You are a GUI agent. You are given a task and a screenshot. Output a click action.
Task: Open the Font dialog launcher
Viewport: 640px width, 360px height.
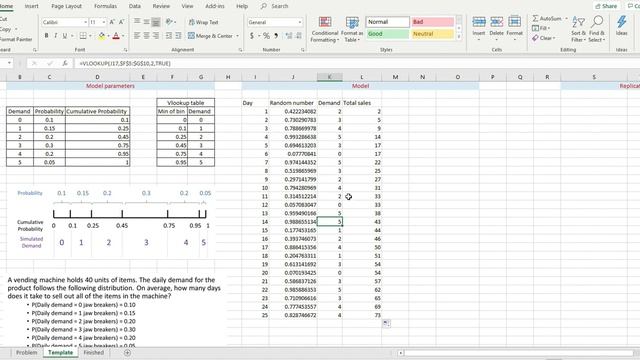(125, 50)
